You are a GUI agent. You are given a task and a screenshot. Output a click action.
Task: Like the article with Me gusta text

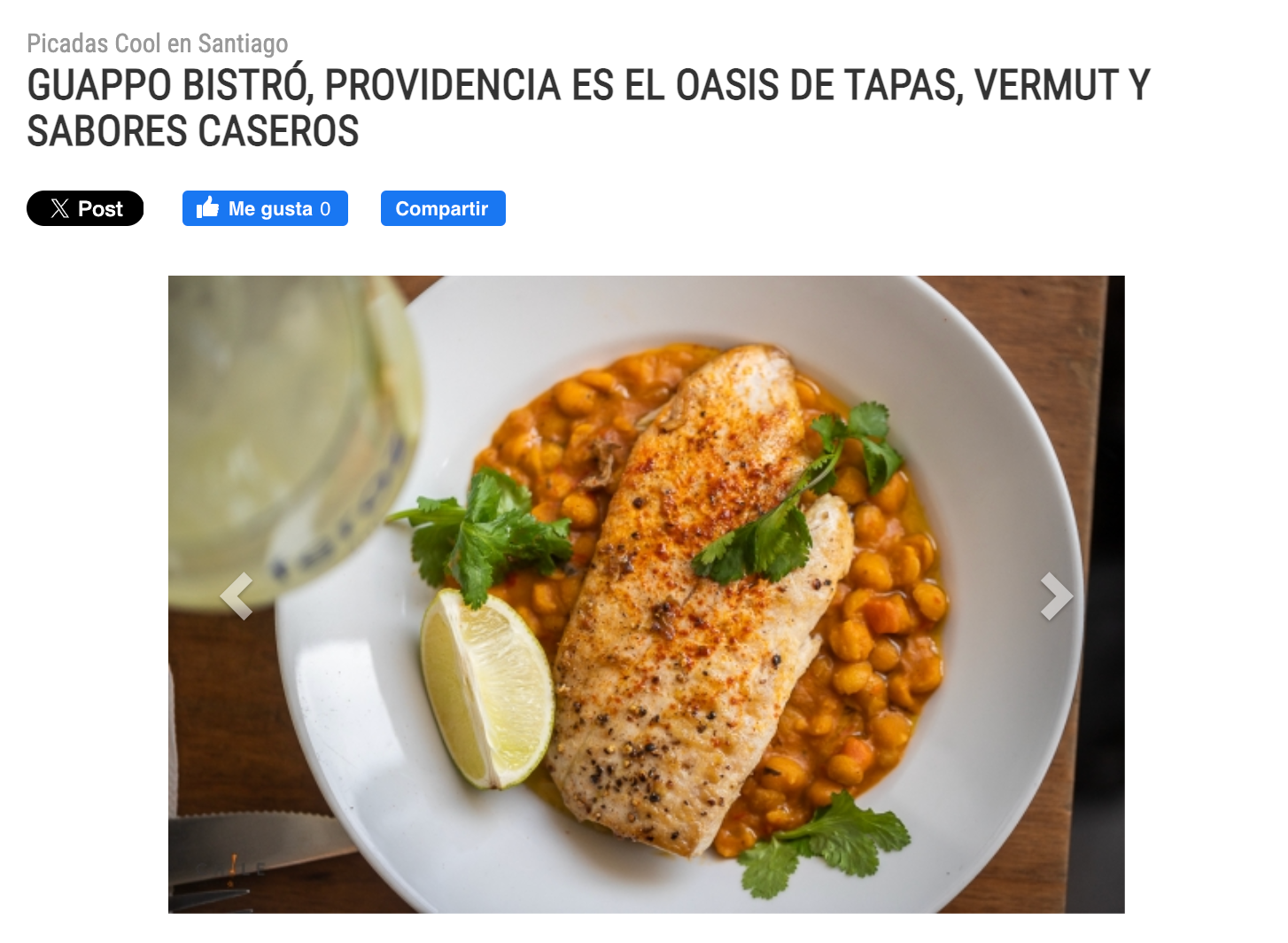point(270,209)
